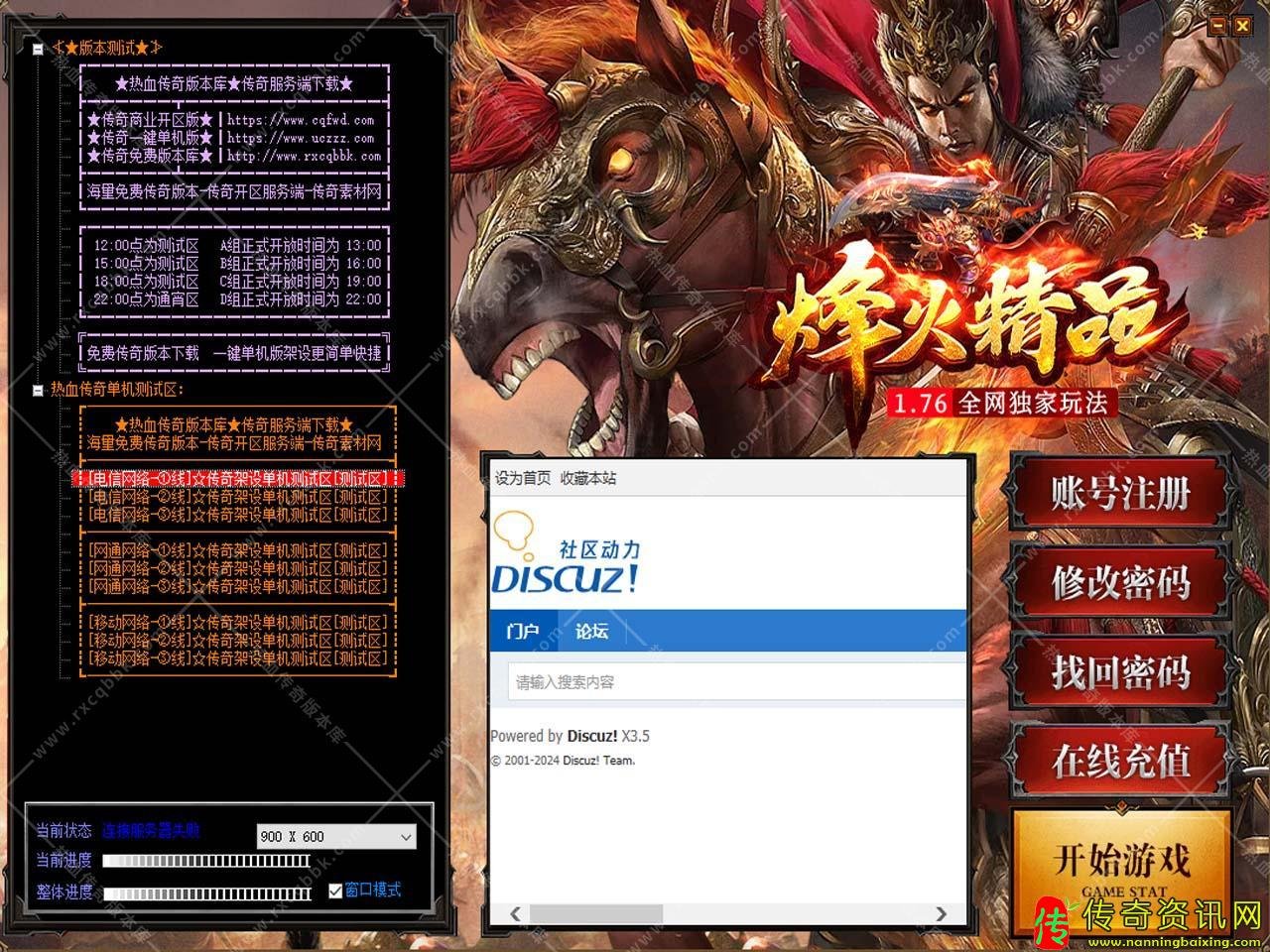The width and height of the screenshot is (1270, 952).
Task: Toggle the 窗口模式 checkbox
Action: 335,891
